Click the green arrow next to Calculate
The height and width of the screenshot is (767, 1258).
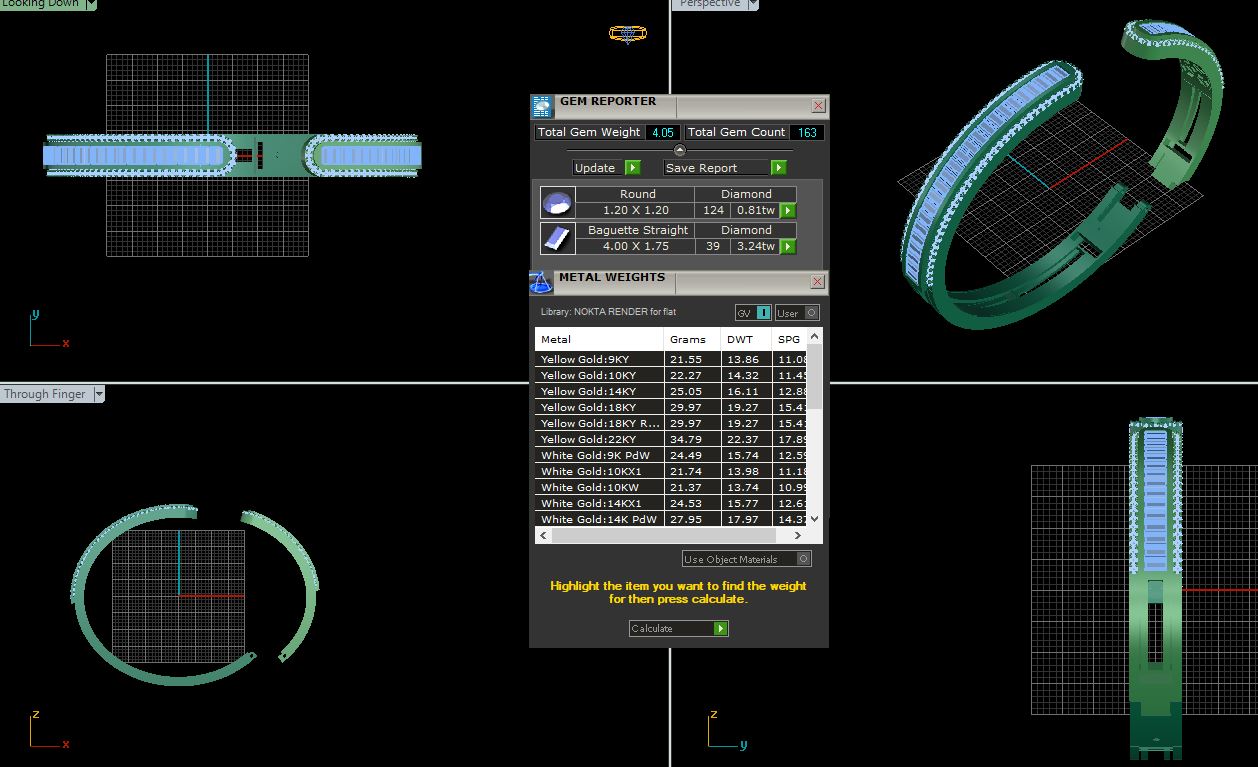tap(720, 628)
